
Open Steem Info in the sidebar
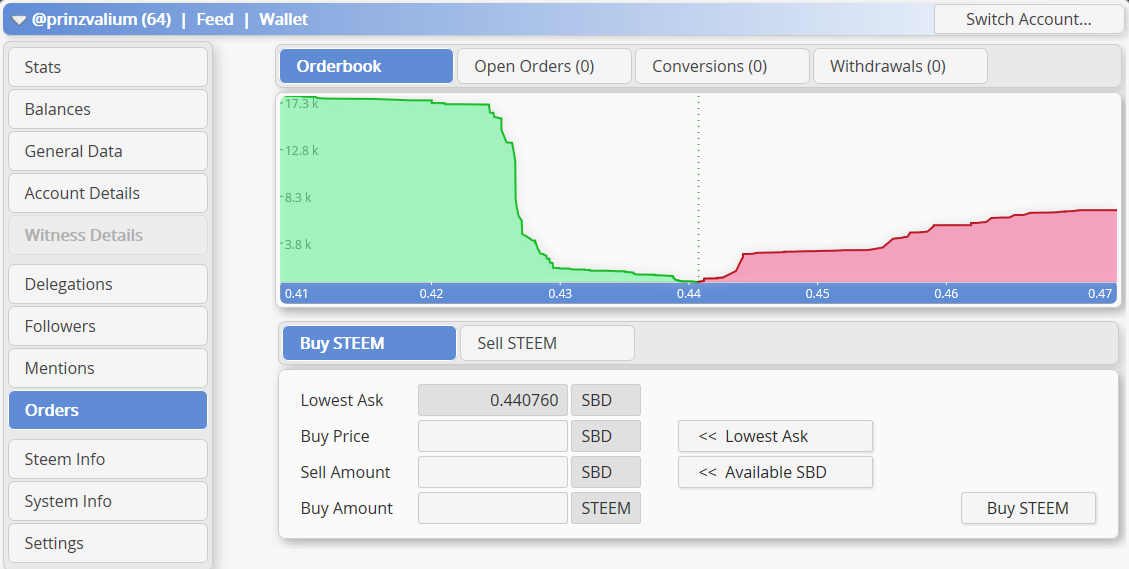click(x=108, y=459)
